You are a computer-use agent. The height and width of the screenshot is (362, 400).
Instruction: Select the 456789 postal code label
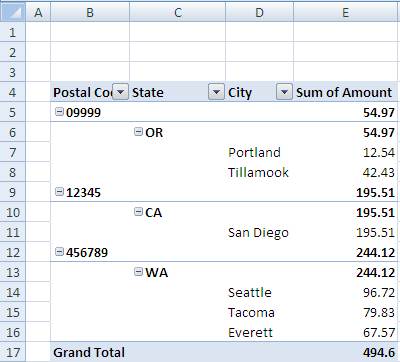point(87,253)
